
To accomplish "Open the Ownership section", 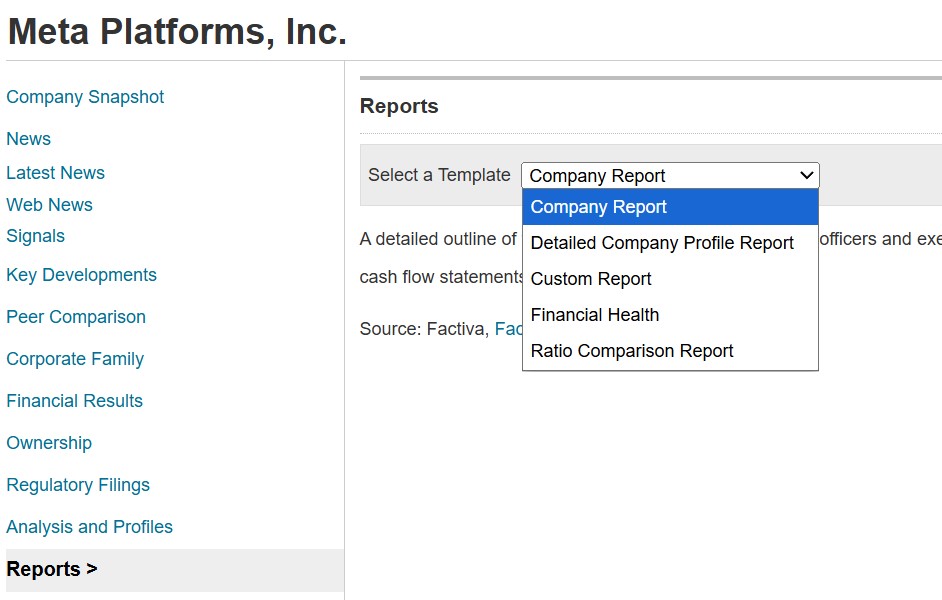I will pos(49,443).
